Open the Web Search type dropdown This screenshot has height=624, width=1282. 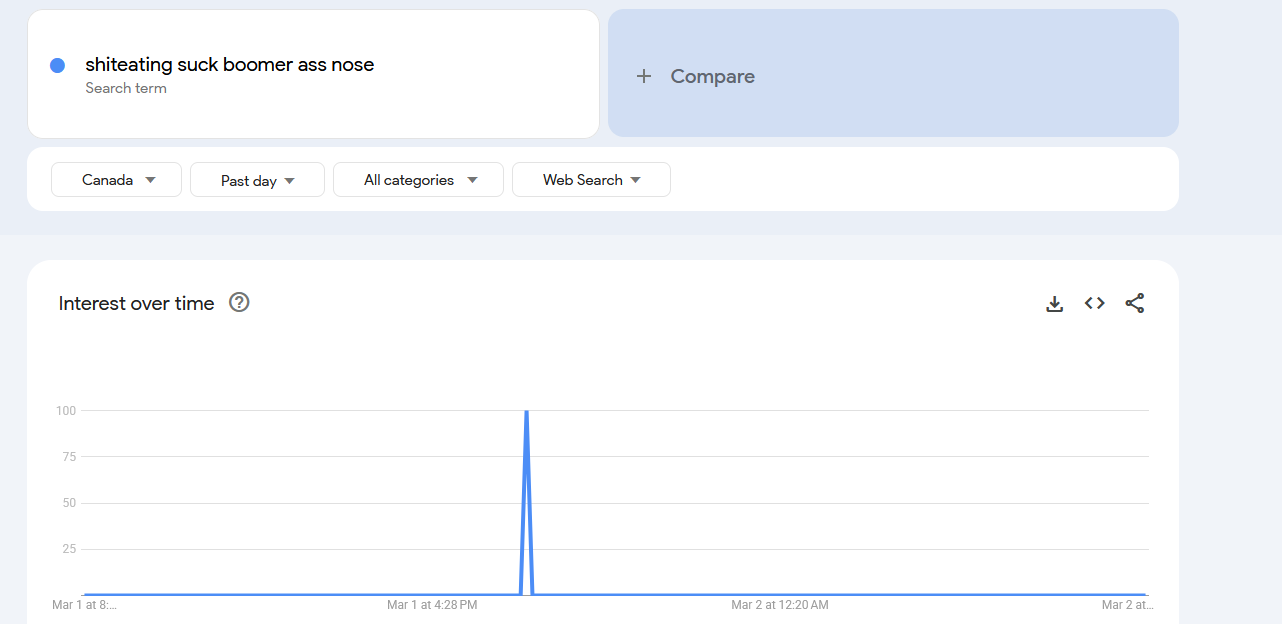point(591,180)
